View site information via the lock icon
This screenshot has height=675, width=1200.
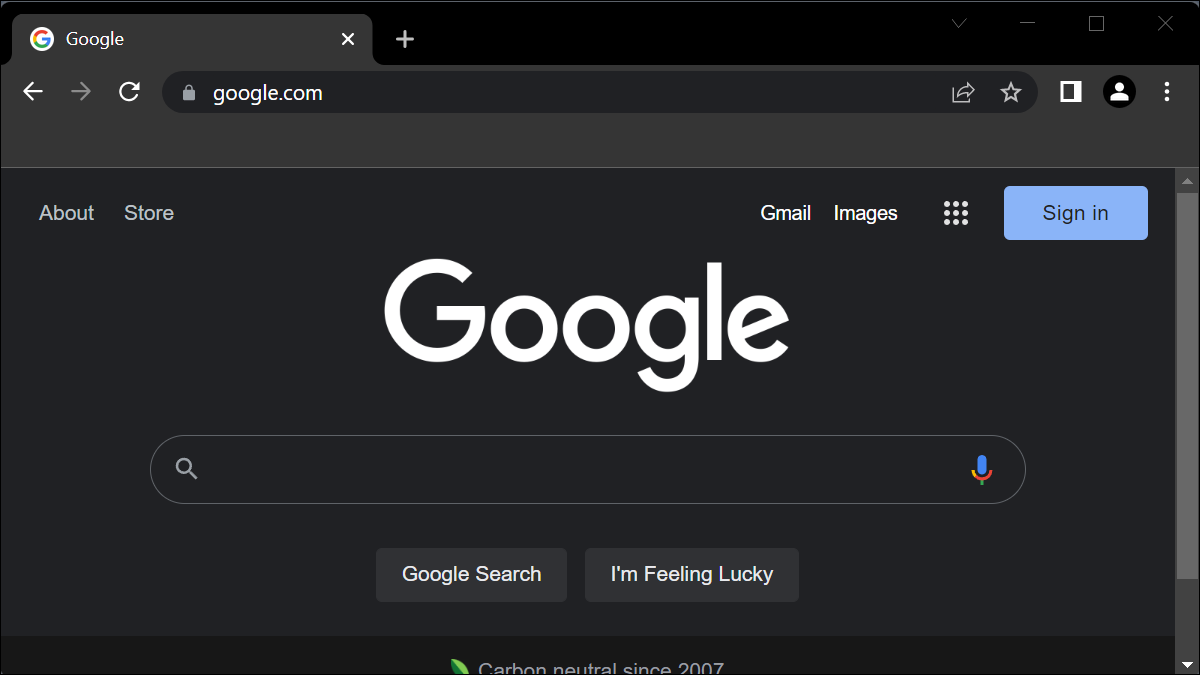(x=188, y=93)
